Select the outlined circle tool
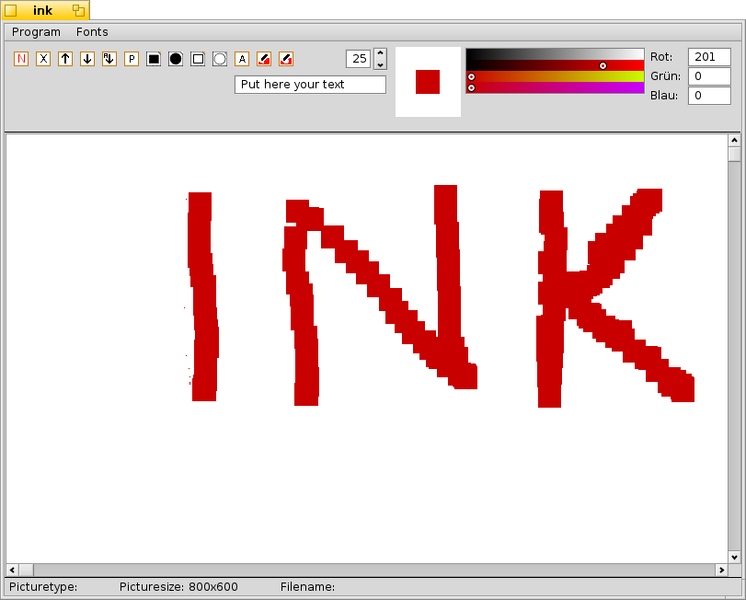 (x=219, y=59)
